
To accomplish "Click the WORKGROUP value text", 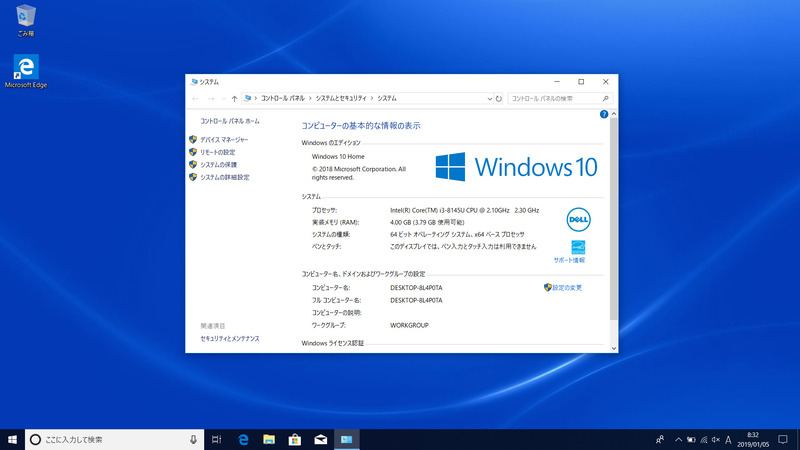I will click(409, 325).
